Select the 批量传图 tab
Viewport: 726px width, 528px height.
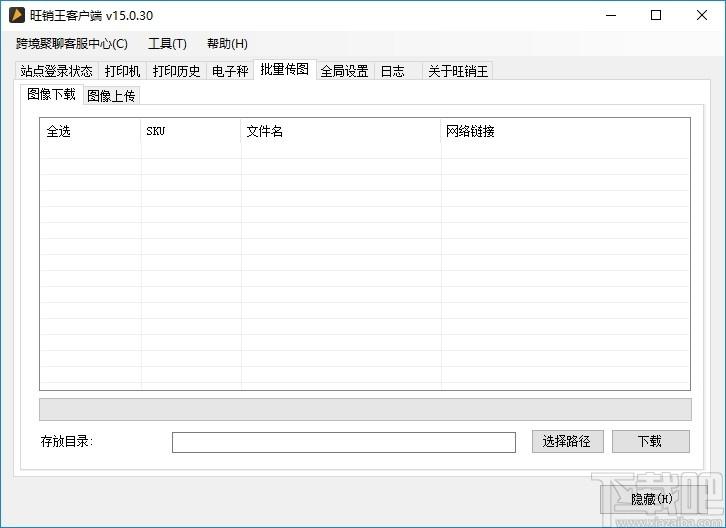[x=285, y=69]
